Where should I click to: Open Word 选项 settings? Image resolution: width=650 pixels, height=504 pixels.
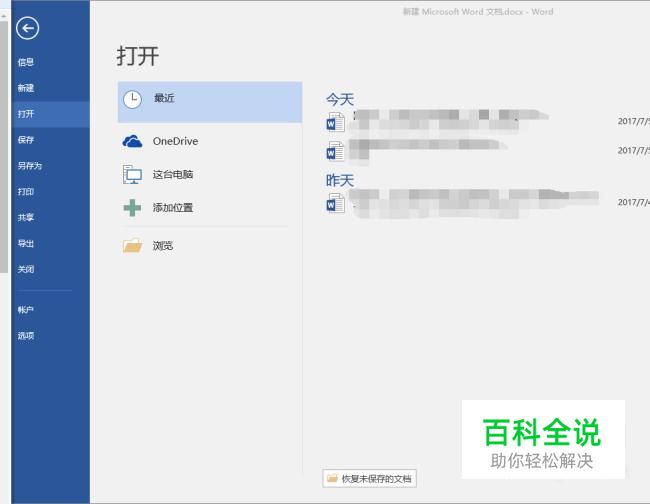point(26,336)
